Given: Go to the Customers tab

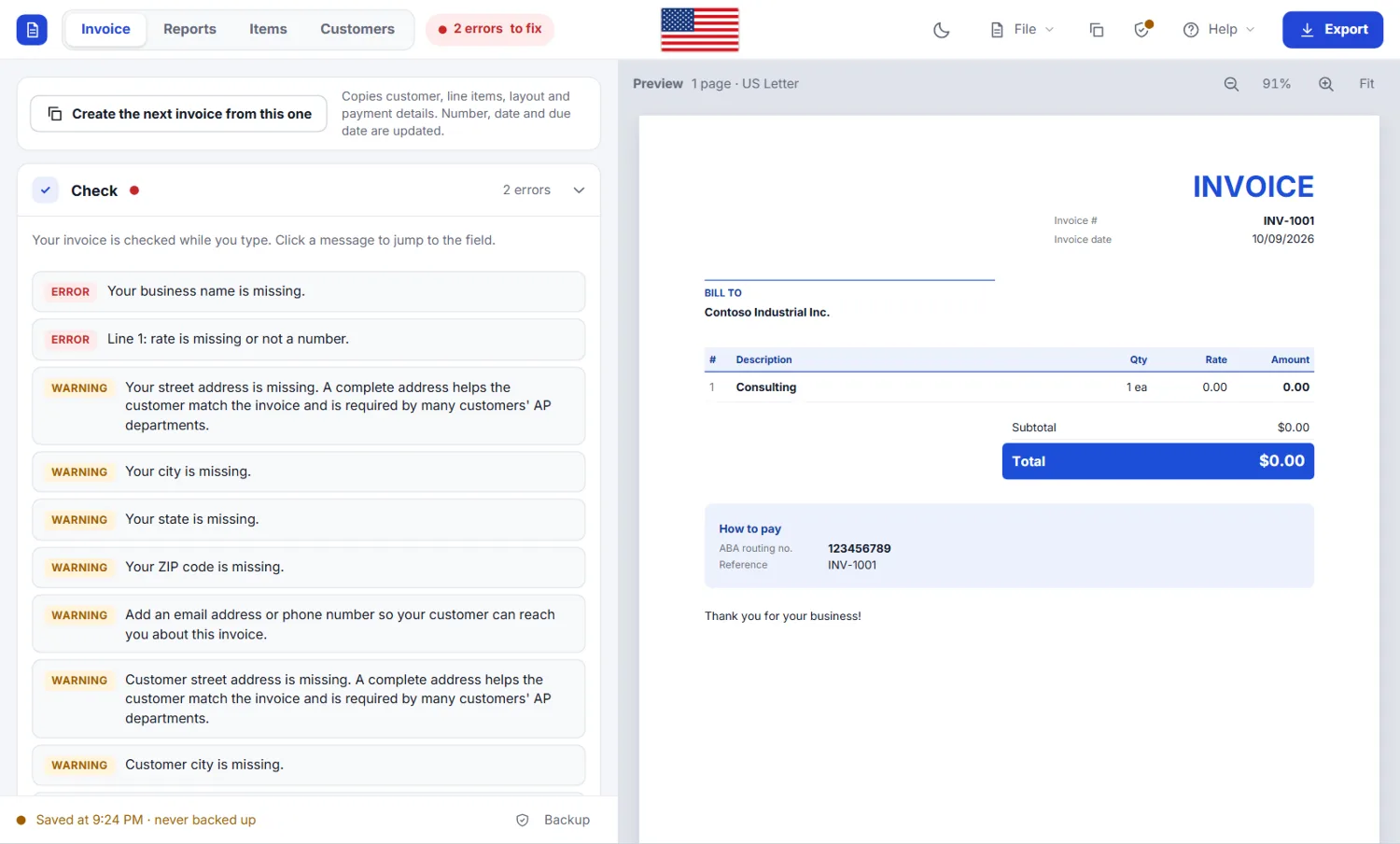Looking at the screenshot, I should pyautogui.click(x=357, y=30).
